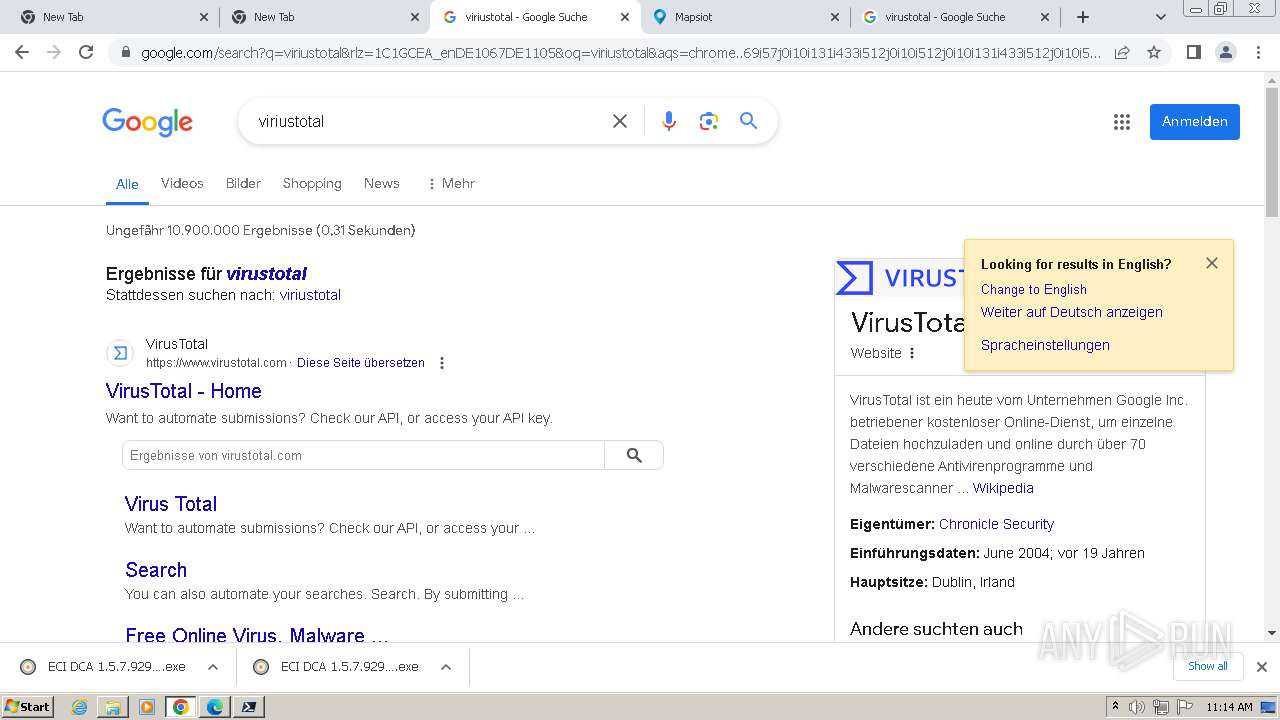Click the Google logo

click(x=147, y=122)
